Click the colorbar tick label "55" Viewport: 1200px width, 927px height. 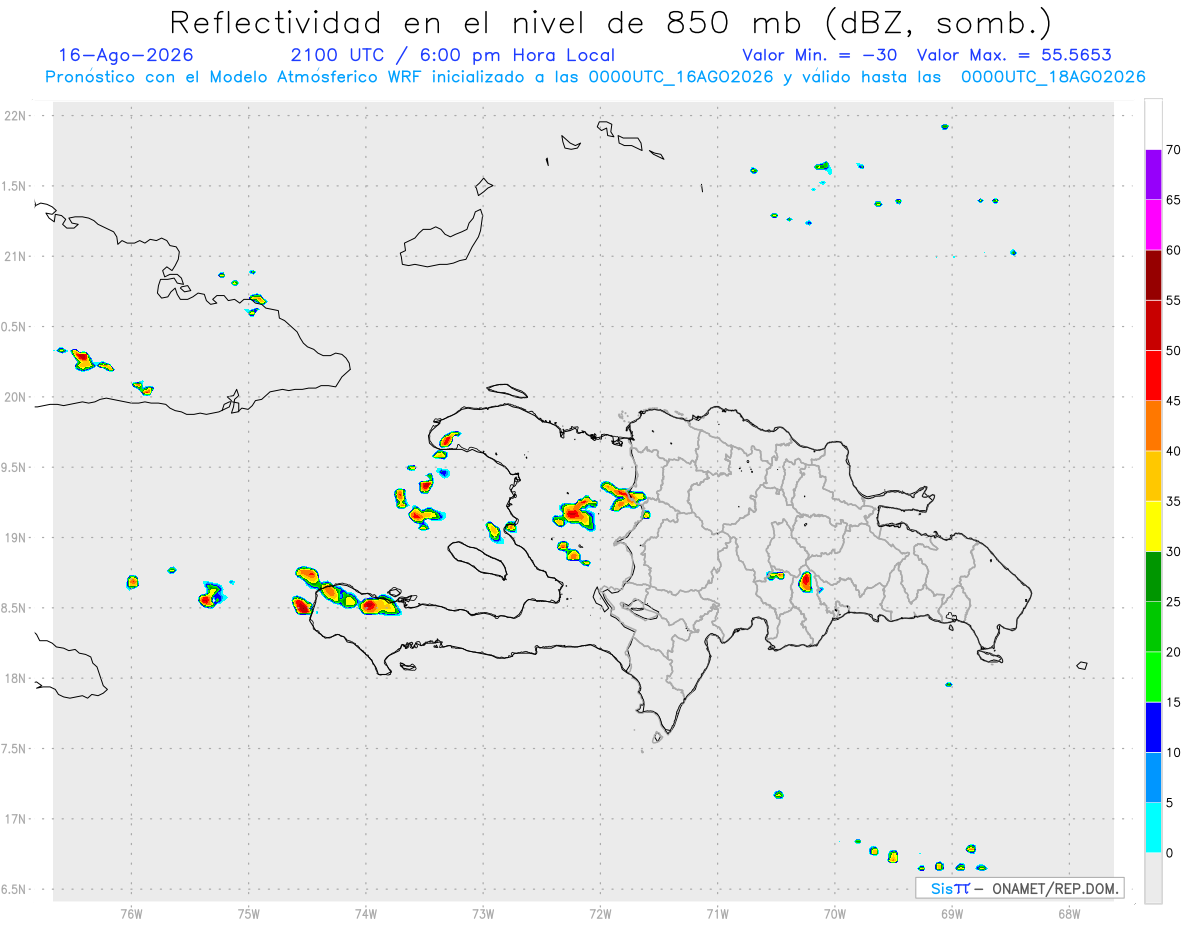1173,300
